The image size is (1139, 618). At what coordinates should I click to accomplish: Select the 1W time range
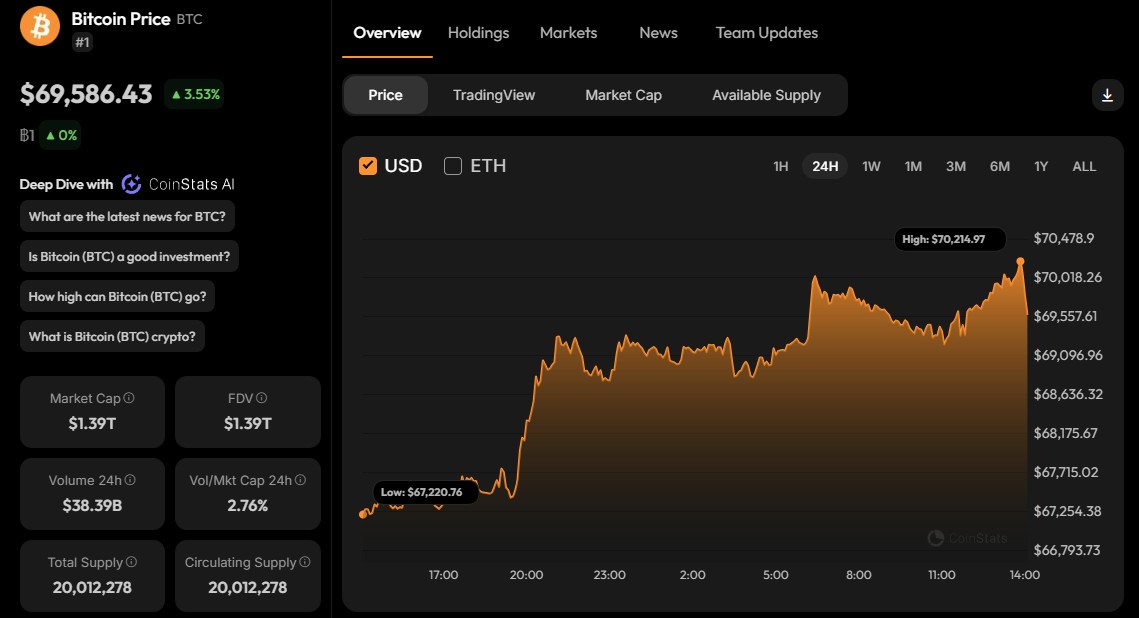pos(871,166)
